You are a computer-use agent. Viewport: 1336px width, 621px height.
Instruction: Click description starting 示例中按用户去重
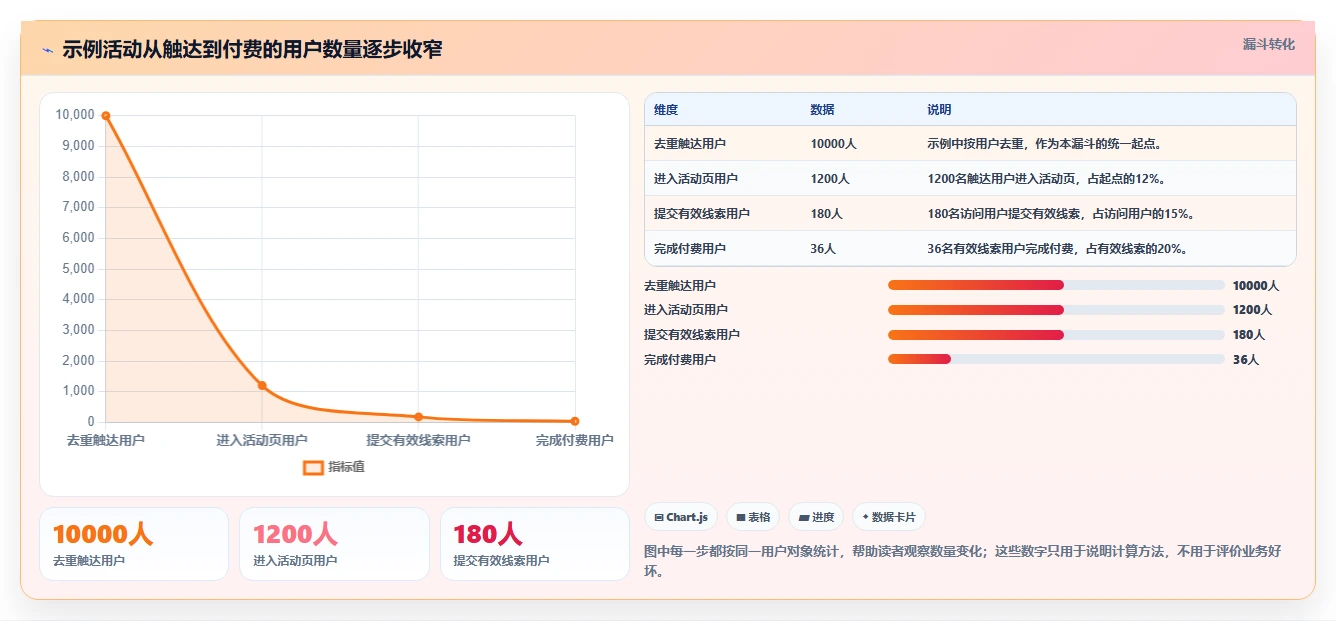[1044, 144]
